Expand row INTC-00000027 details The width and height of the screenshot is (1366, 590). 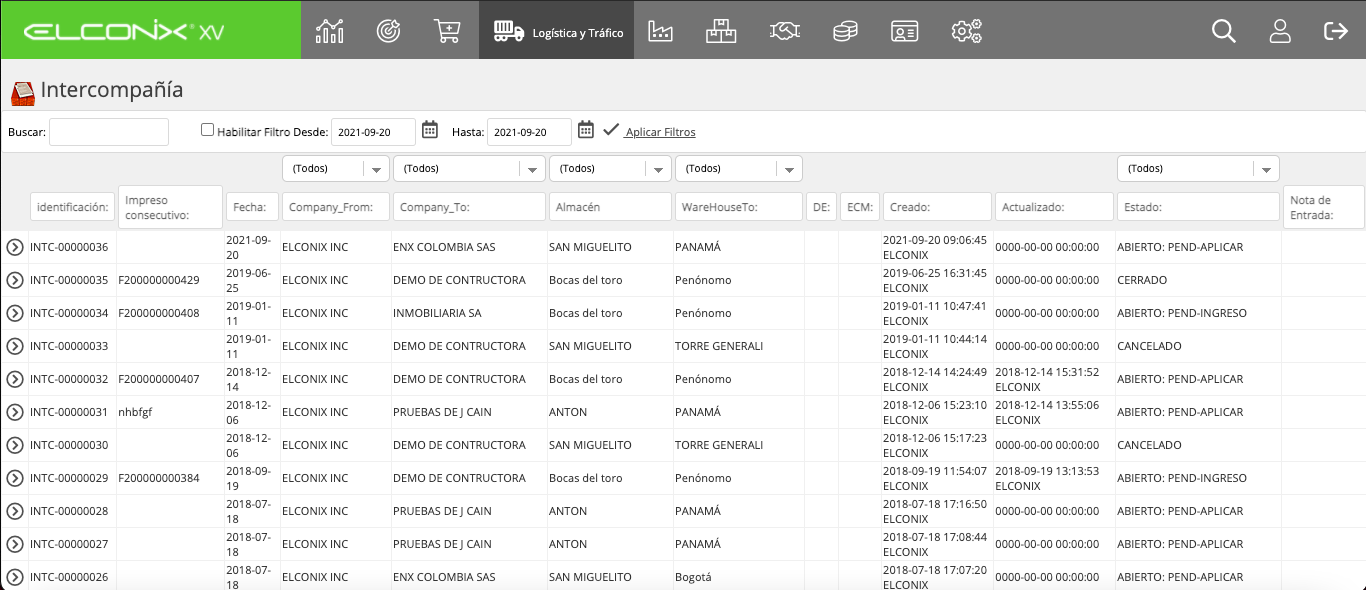click(x=14, y=544)
